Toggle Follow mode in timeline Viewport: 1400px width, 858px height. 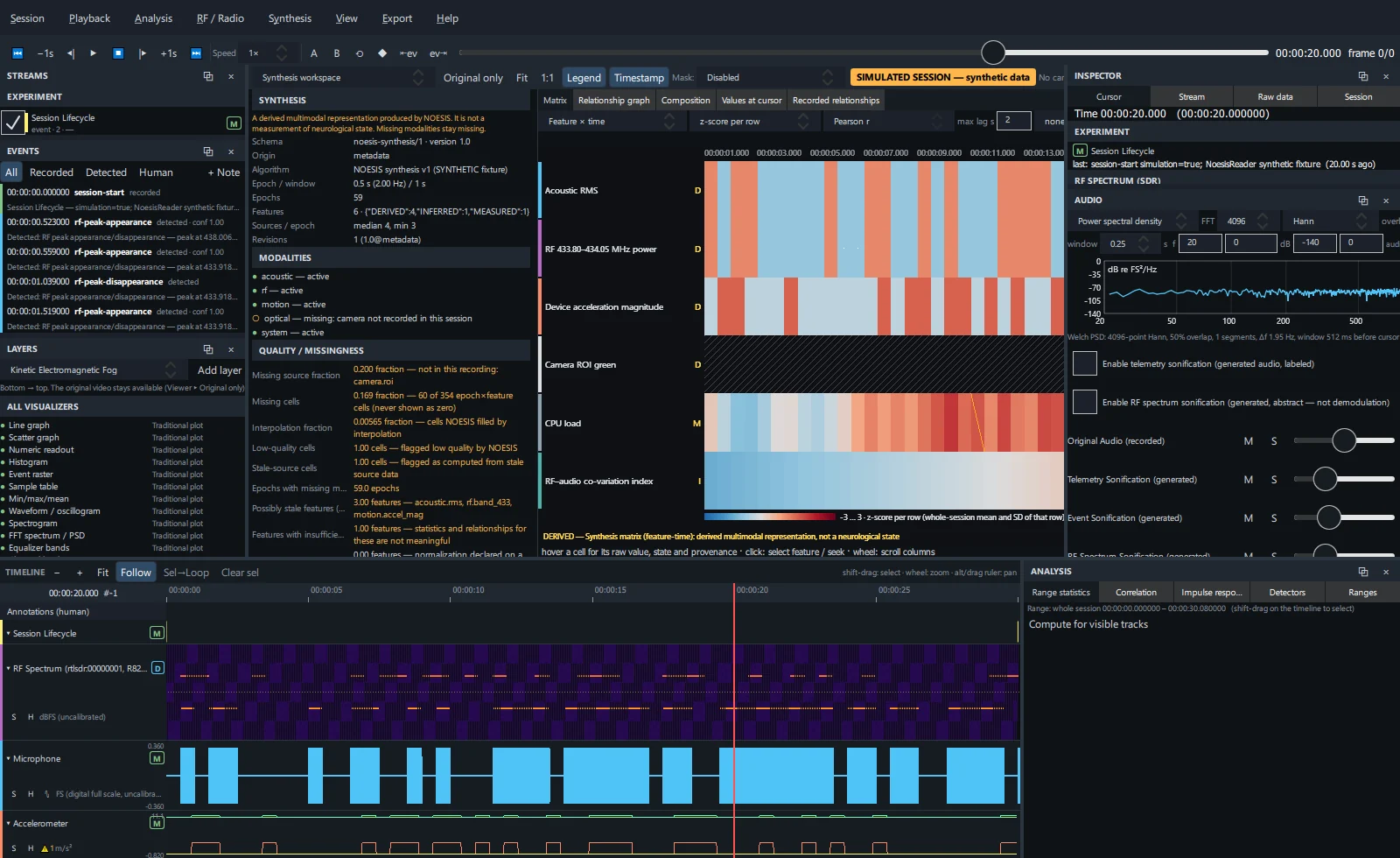pos(136,573)
